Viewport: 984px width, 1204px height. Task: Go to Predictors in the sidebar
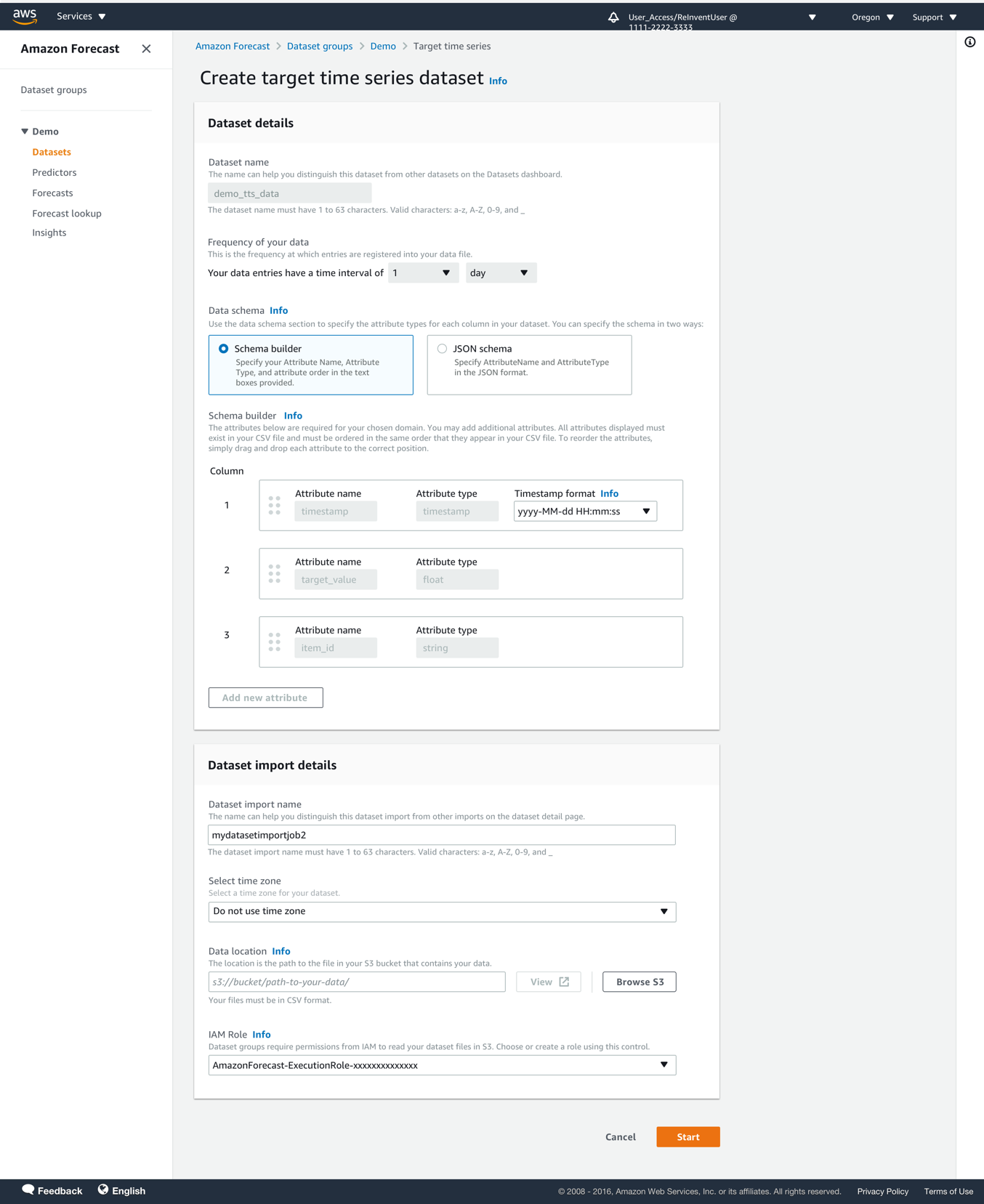tap(55, 172)
